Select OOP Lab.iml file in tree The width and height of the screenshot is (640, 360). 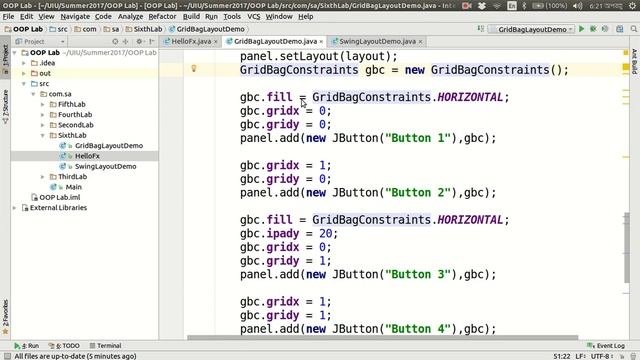[x=60, y=198]
